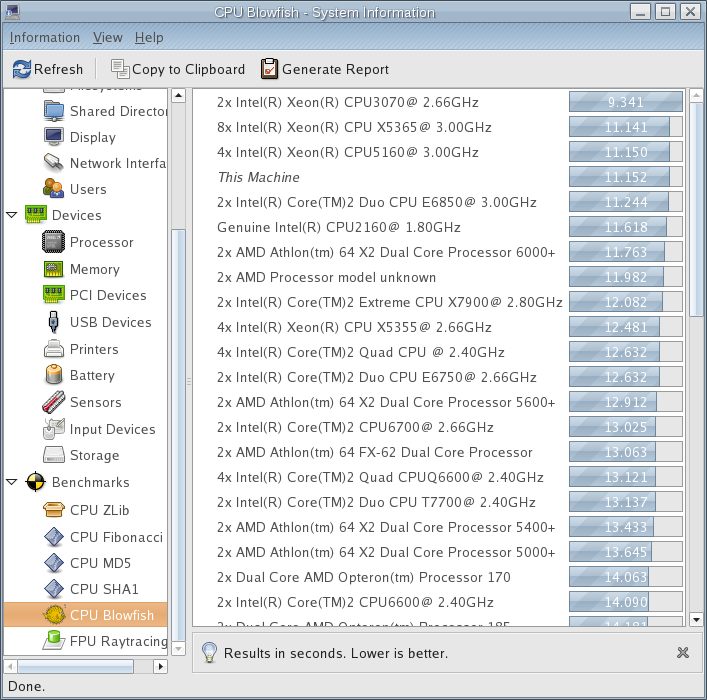
Task: Click results list scrollbar up arrow
Action: point(696,96)
